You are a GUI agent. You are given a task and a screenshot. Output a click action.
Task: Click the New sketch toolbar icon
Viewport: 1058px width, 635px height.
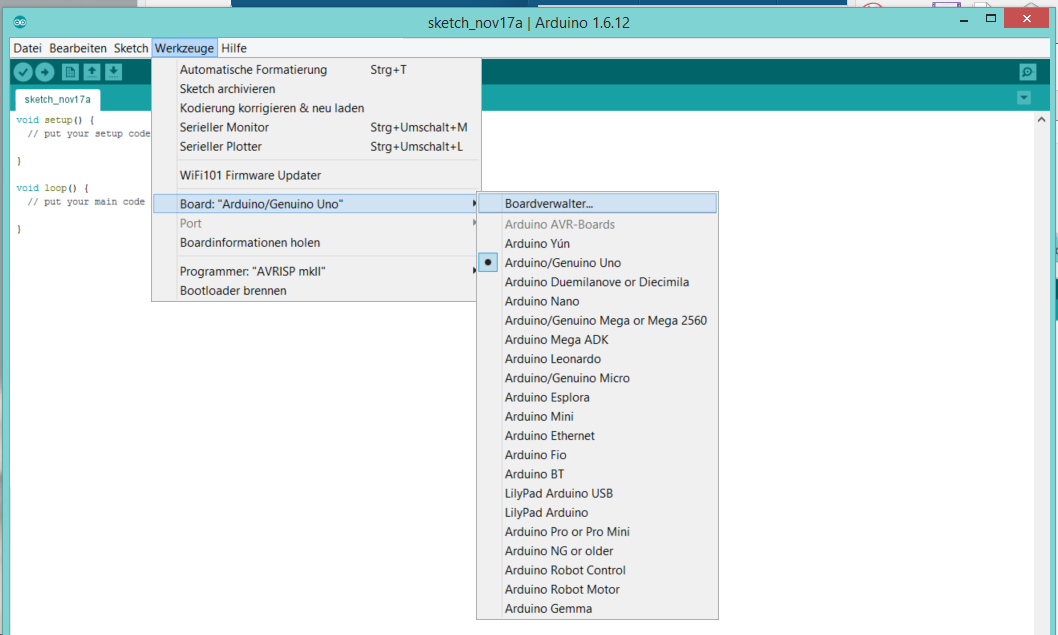[70, 72]
